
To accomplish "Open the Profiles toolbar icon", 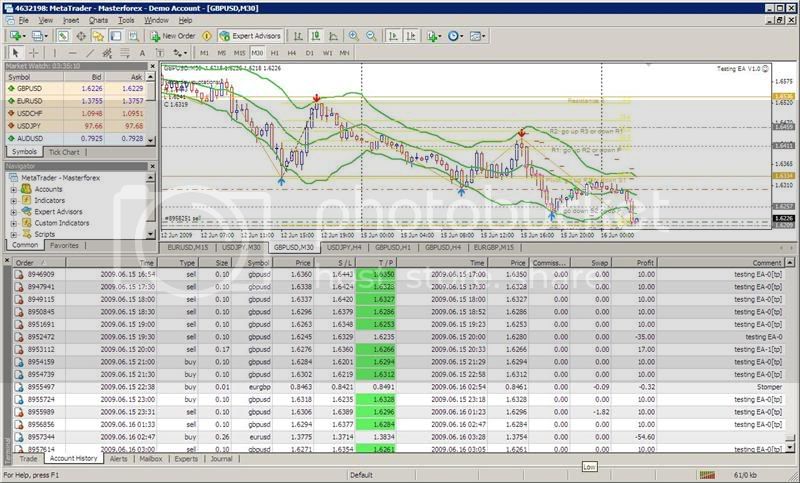I will [x=38, y=36].
